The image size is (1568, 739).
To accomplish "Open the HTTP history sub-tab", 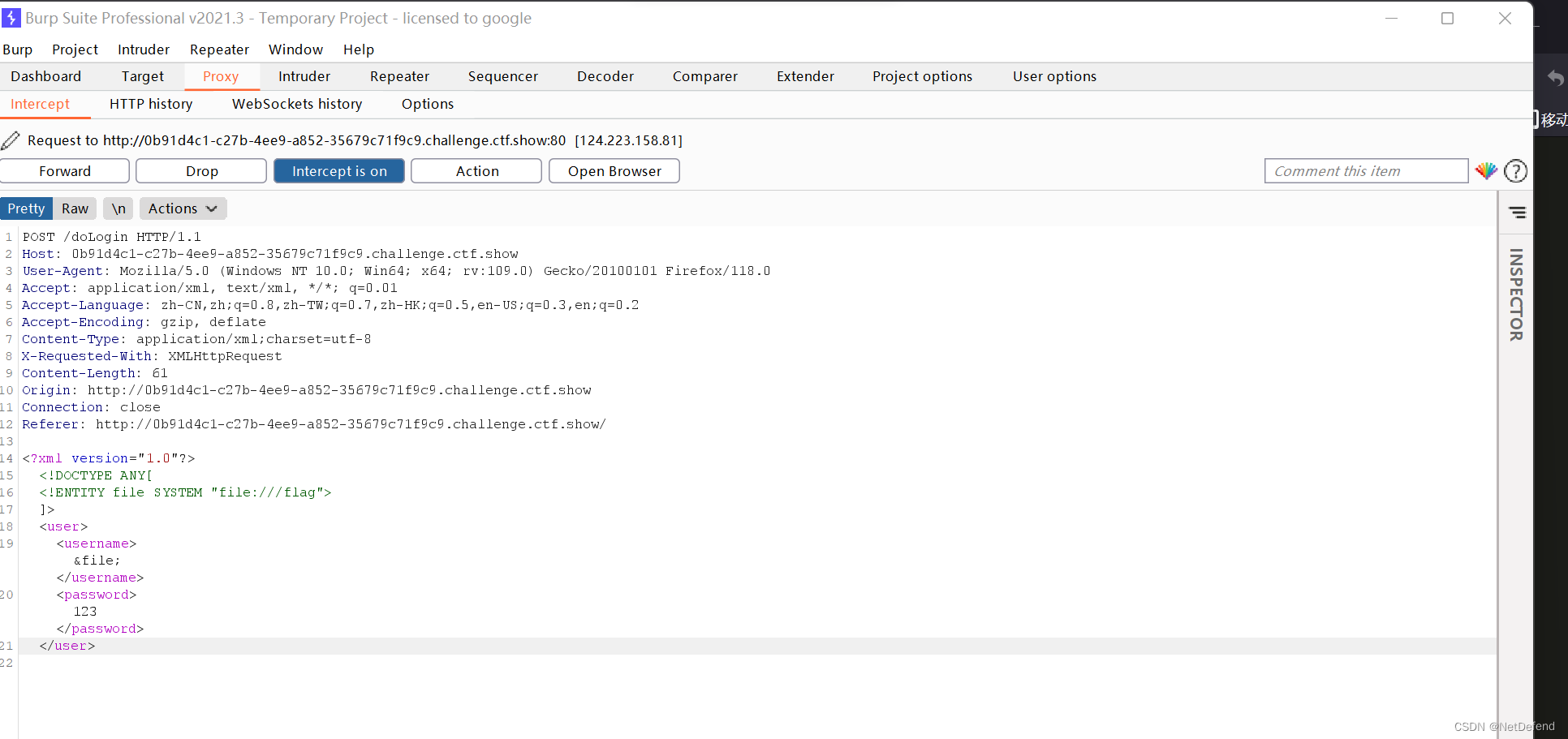I will pos(151,104).
